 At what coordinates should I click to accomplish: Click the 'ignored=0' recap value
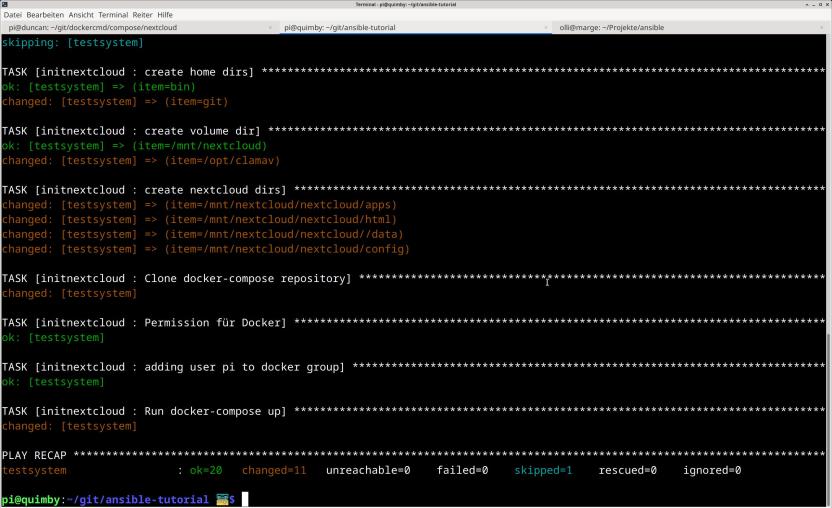[x=712, y=470]
